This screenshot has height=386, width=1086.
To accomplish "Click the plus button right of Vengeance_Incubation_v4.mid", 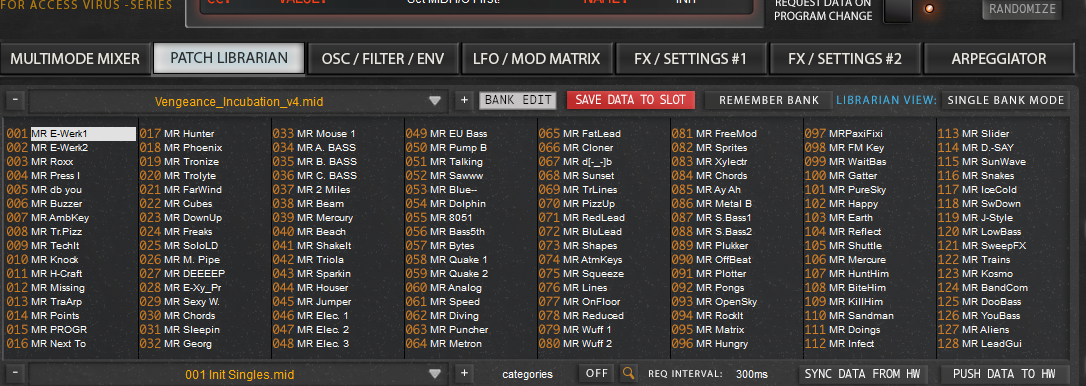I will point(464,100).
